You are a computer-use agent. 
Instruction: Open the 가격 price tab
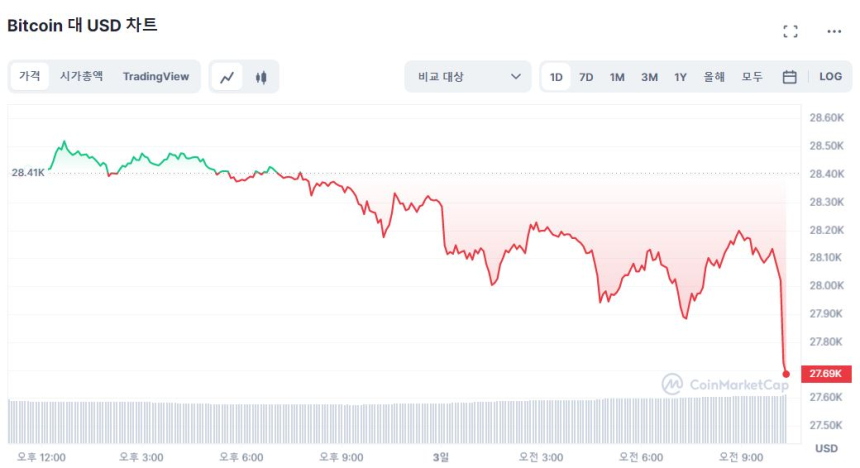tap(30, 76)
